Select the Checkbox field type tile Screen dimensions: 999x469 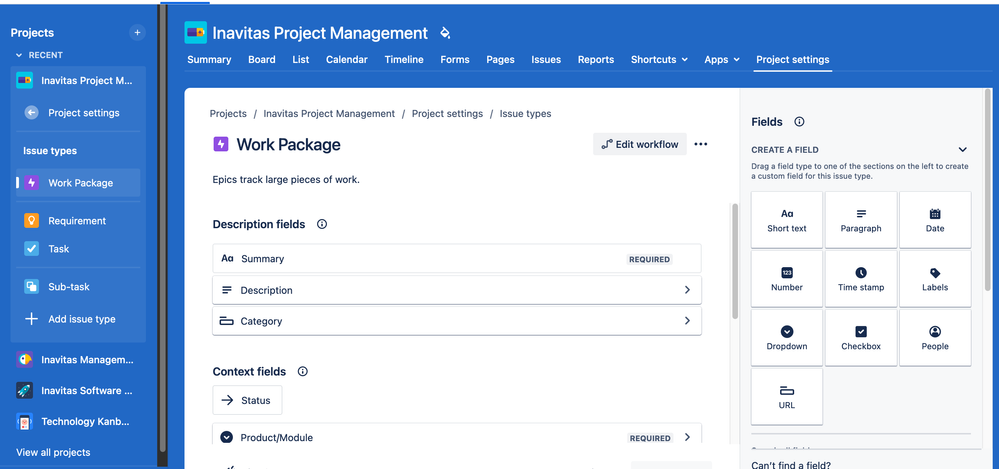[861, 338]
